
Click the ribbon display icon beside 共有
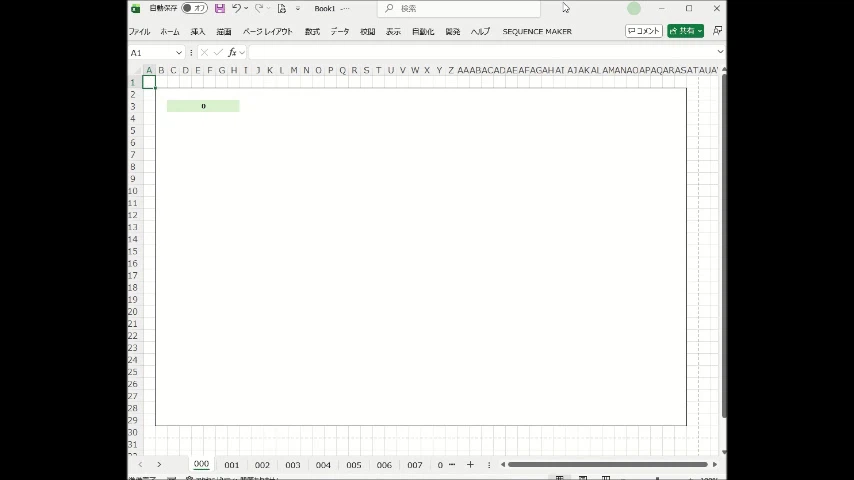point(717,31)
